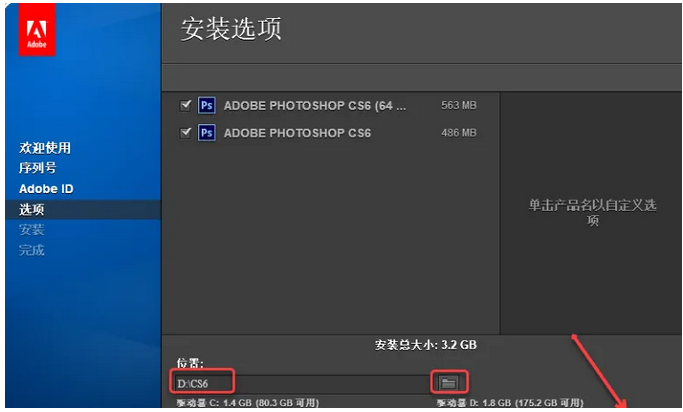Click the 563 MB size value
Screen dimensions: 683x412
coord(459,105)
